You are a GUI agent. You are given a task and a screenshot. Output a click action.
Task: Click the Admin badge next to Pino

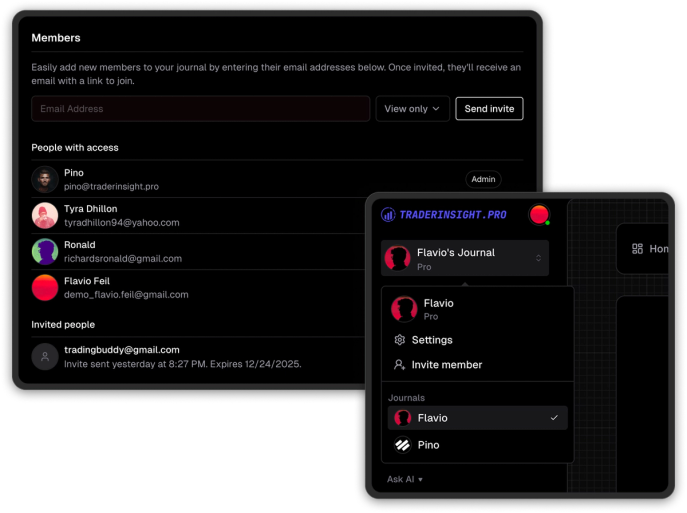coord(483,179)
